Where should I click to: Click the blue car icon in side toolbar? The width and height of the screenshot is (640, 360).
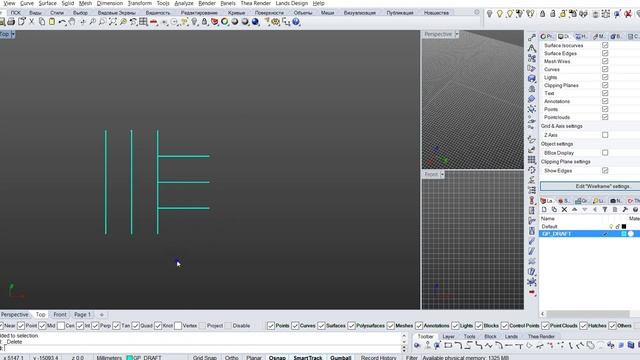pyautogui.click(x=531, y=78)
